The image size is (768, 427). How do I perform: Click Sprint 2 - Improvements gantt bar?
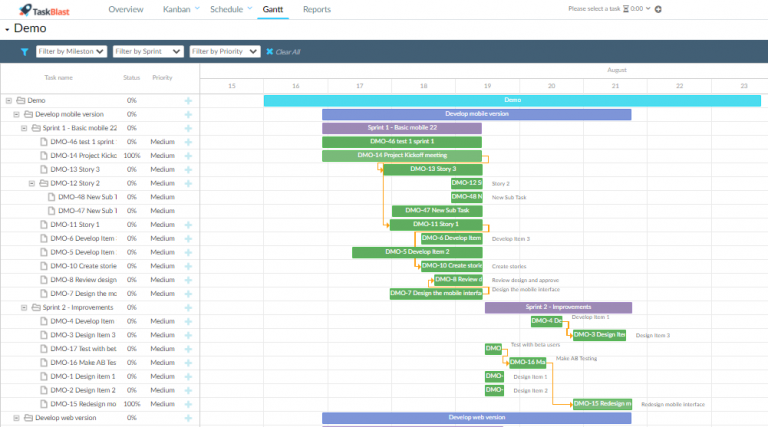pos(558,308)
